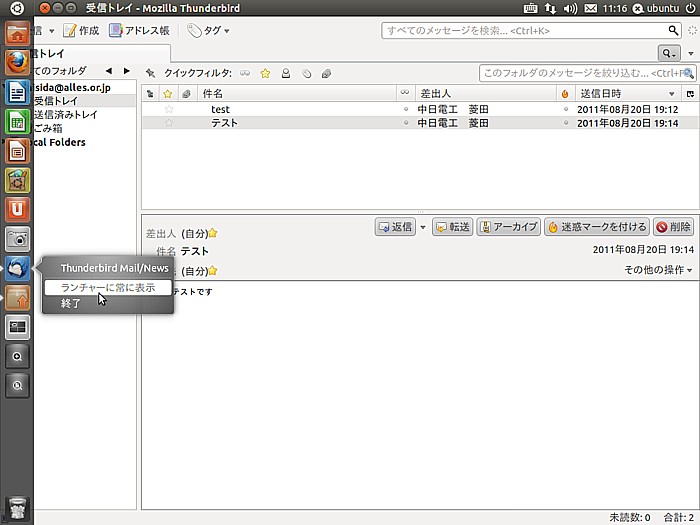Select Local Folders in folder tree
Screen dimensions: 700x525
point(59,142)
